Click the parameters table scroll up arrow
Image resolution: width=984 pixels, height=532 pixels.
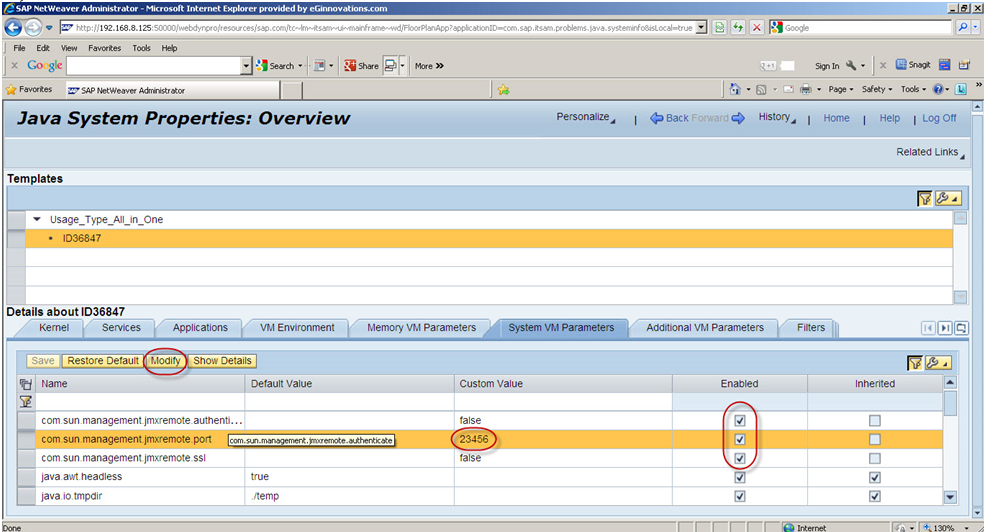(950, 382)
